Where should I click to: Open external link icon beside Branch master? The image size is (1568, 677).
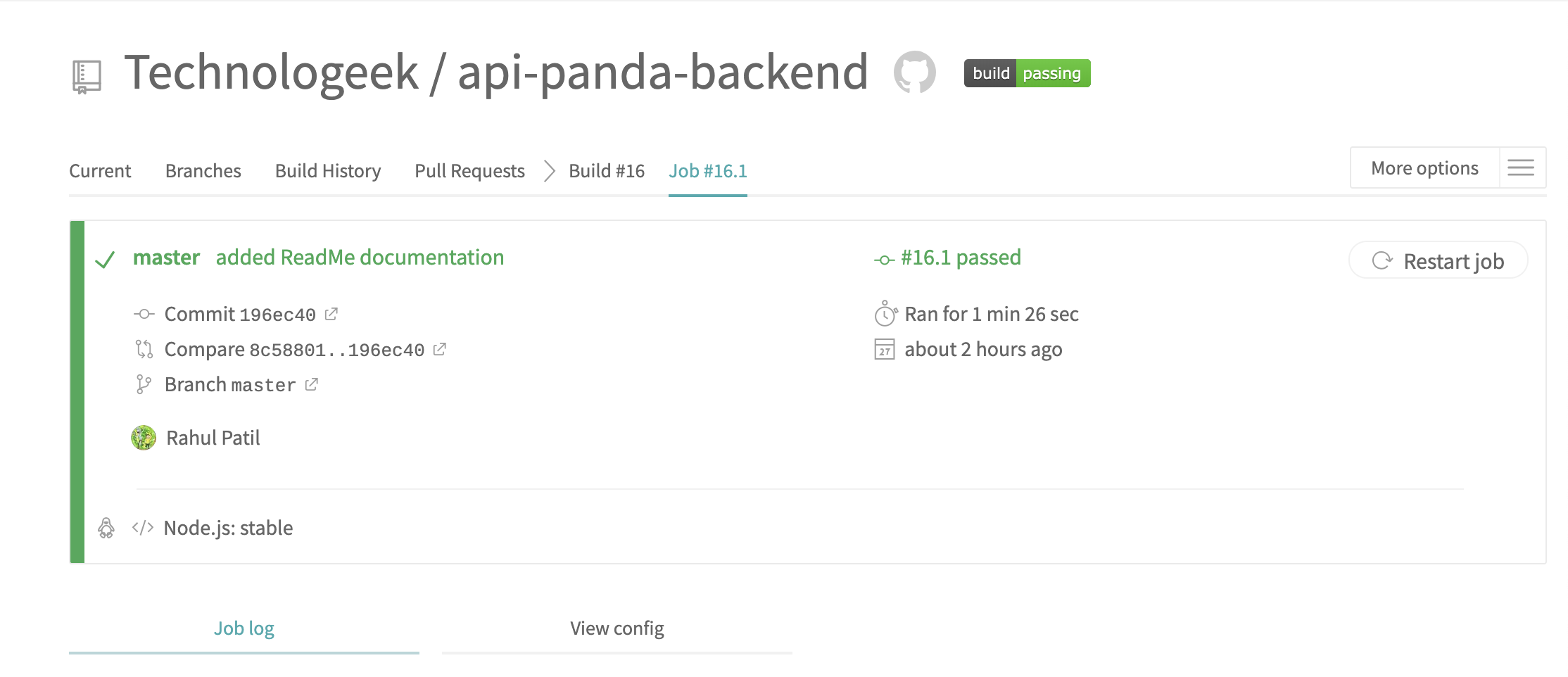coord(312,384)
